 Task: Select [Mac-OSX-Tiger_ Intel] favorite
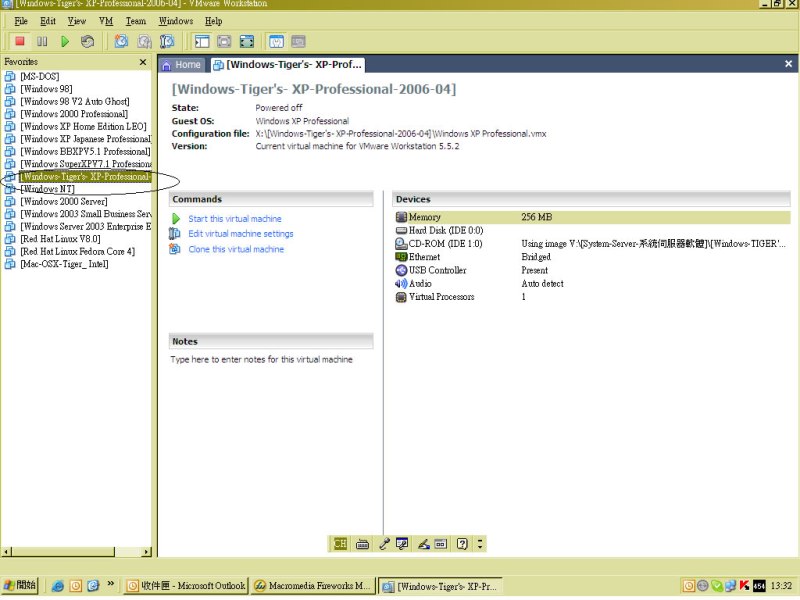coord(64,264)
